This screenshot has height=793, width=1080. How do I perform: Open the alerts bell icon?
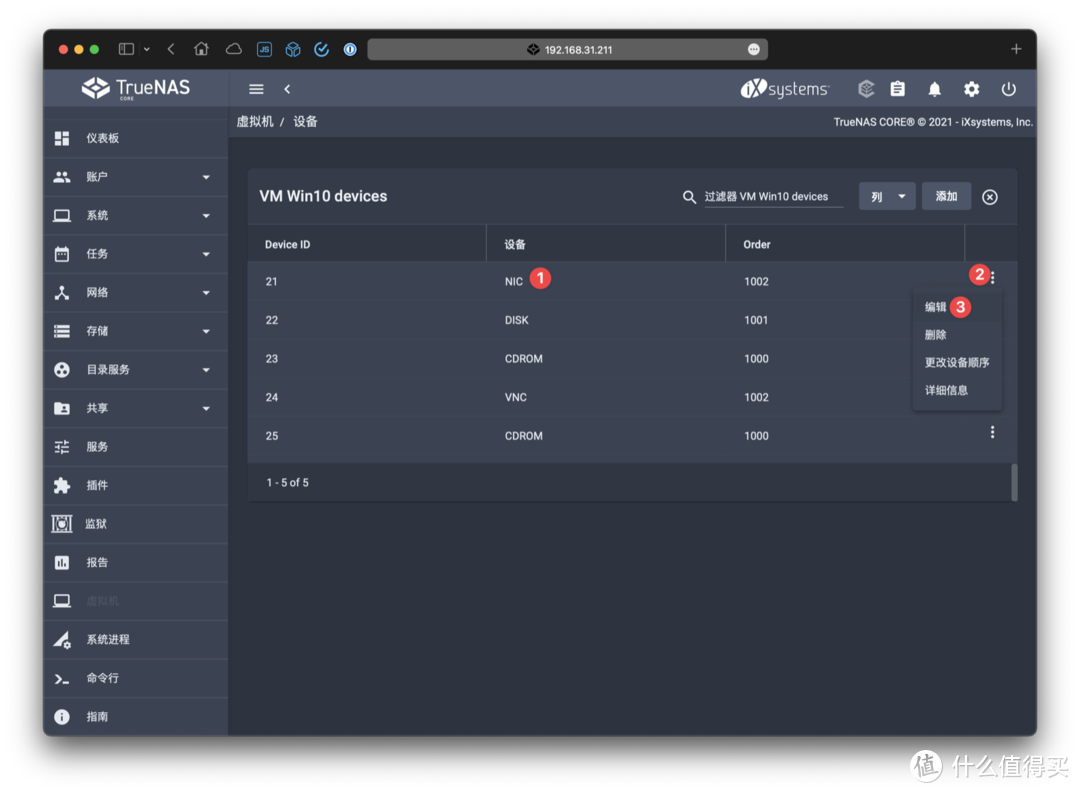pos(935,89)
